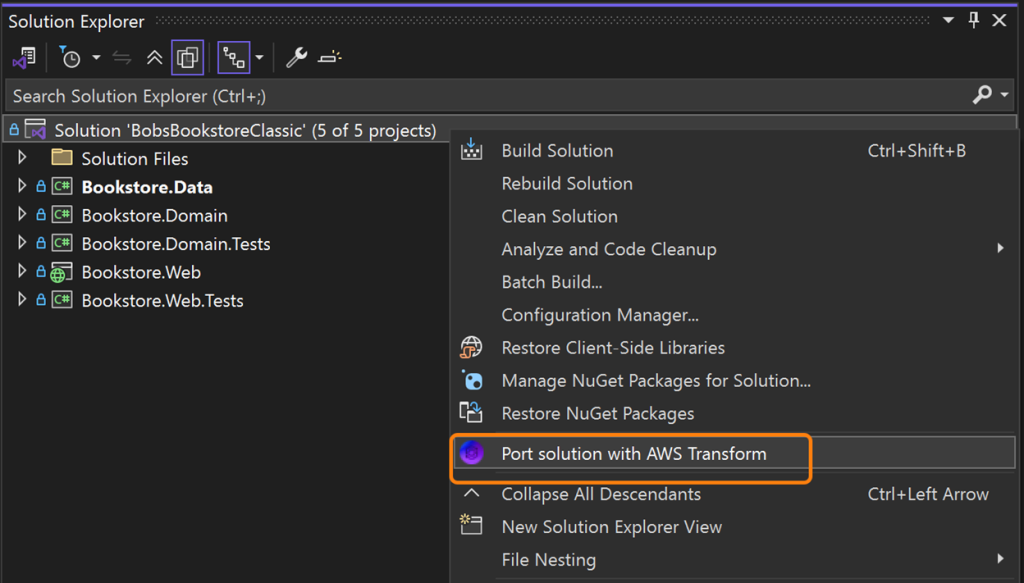Click the Build Solution hammer icon
The width and height of the screenshot is (1024, 583).
[471, 150]
